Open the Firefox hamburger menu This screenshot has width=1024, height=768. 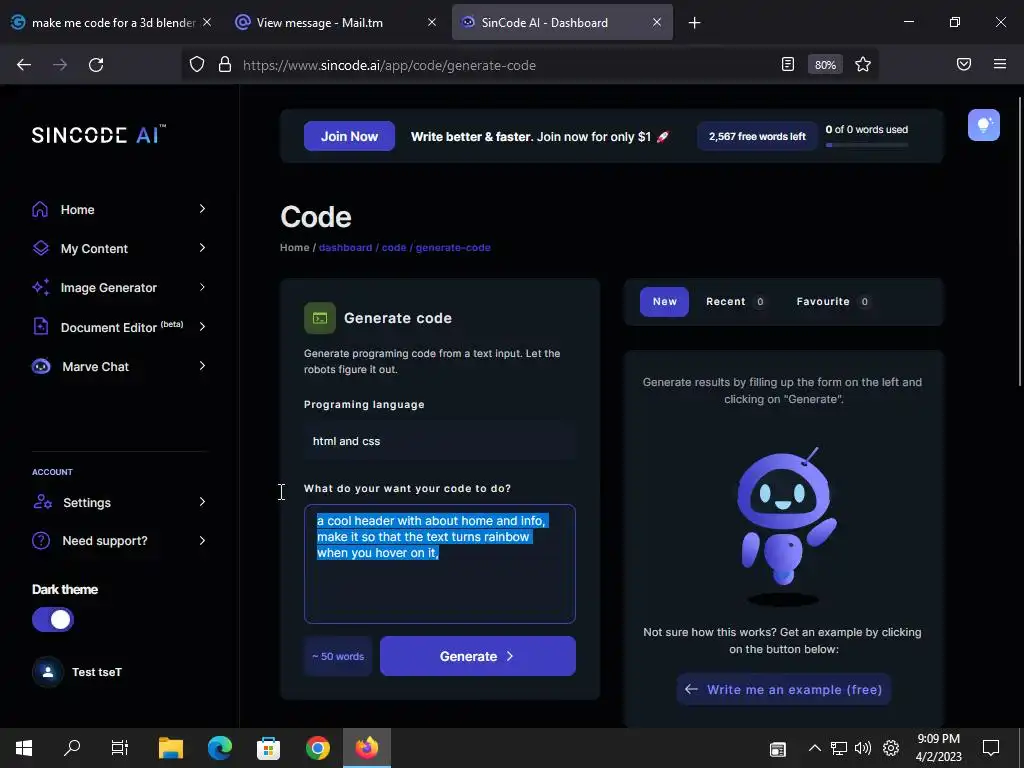point(1000,65)
